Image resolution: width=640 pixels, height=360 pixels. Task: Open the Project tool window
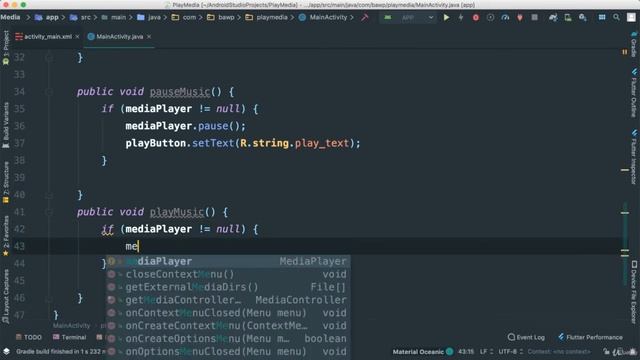coord(6,47)
